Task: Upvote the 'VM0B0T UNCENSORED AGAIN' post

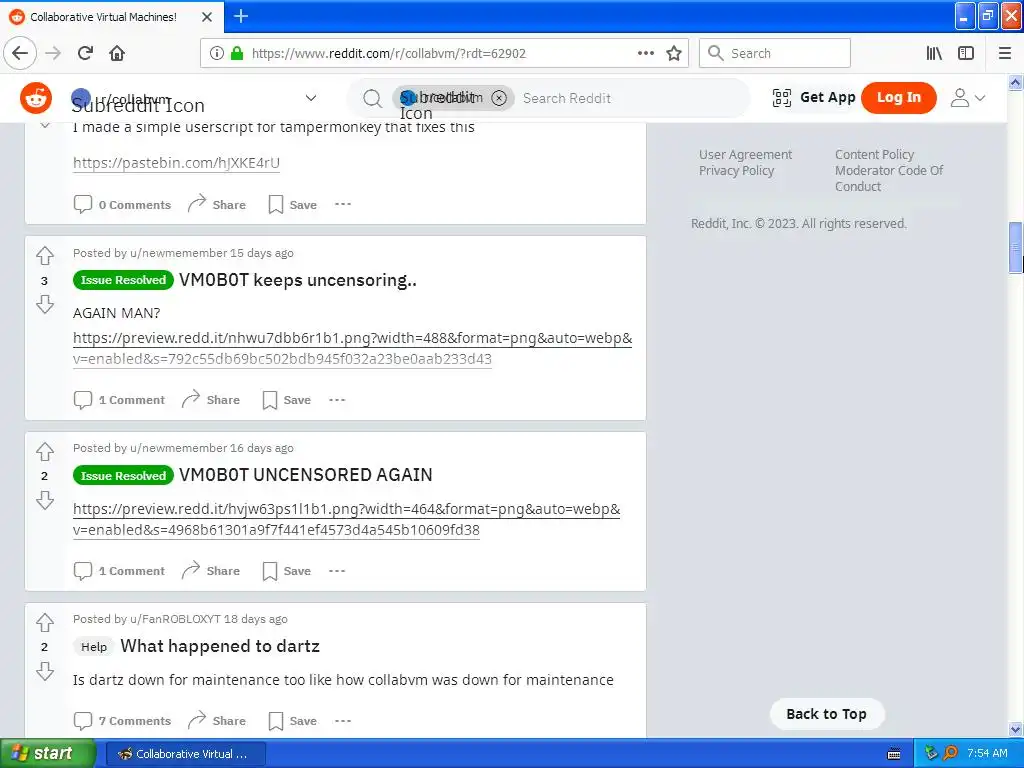Action: (x=44, y=451)
